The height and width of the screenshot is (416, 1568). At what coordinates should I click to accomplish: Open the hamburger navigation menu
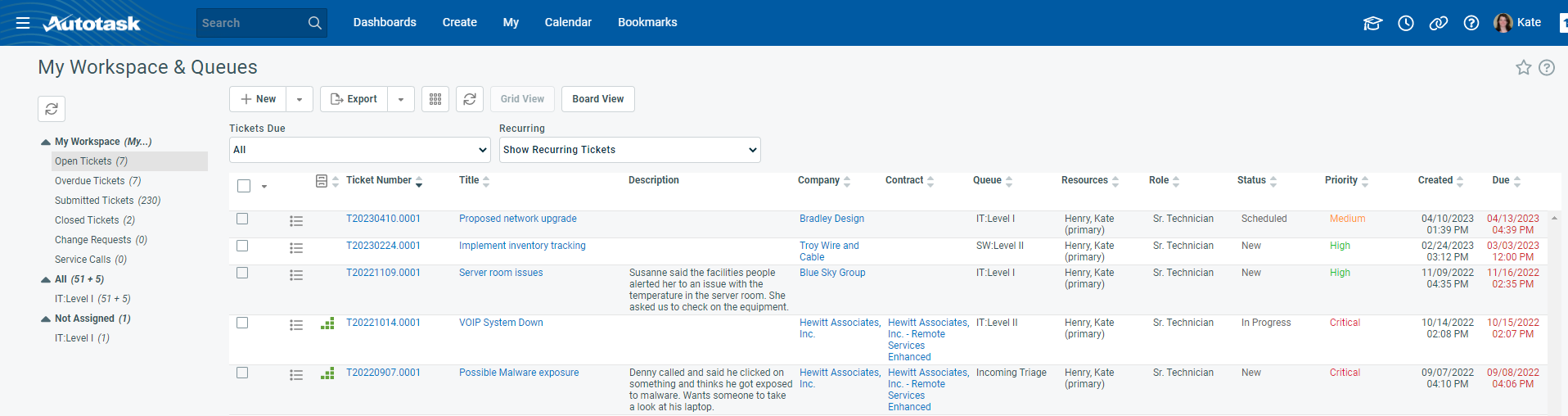[x=23, y=23]
